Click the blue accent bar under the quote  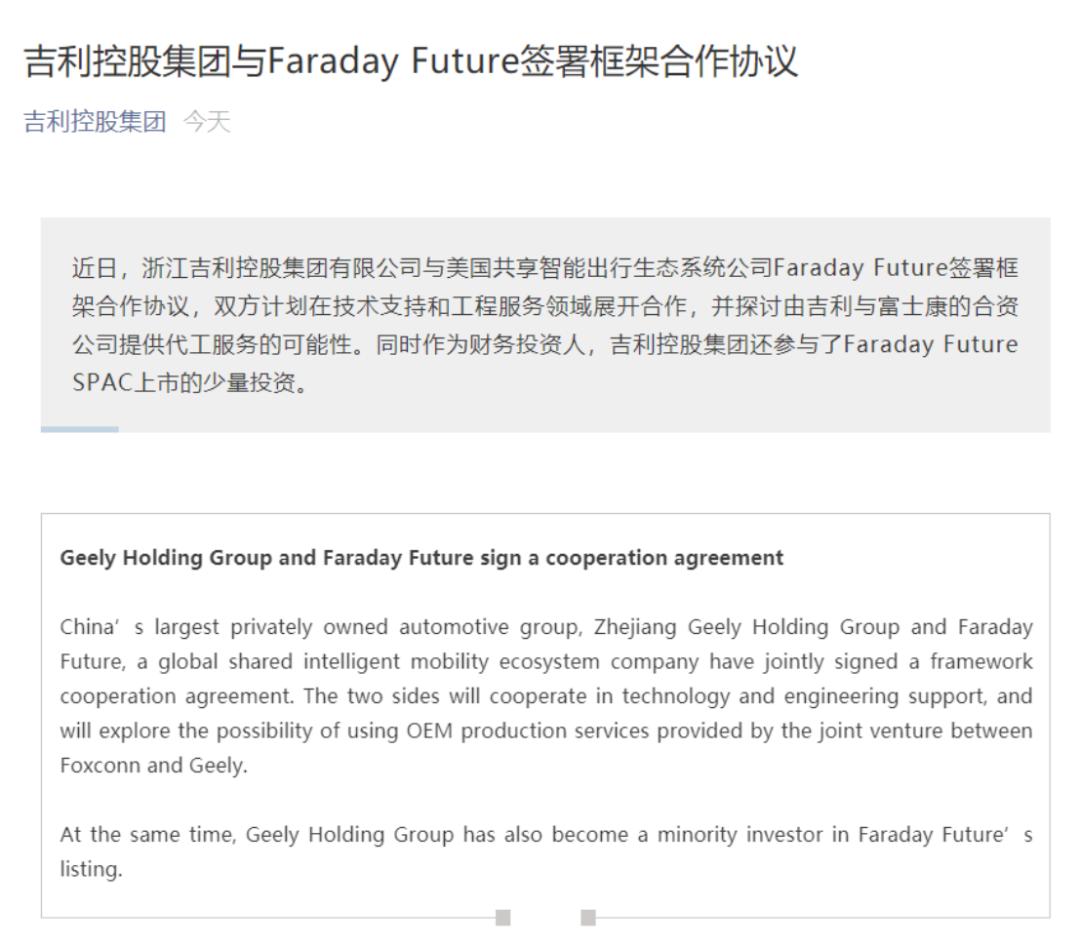point(80,429)
